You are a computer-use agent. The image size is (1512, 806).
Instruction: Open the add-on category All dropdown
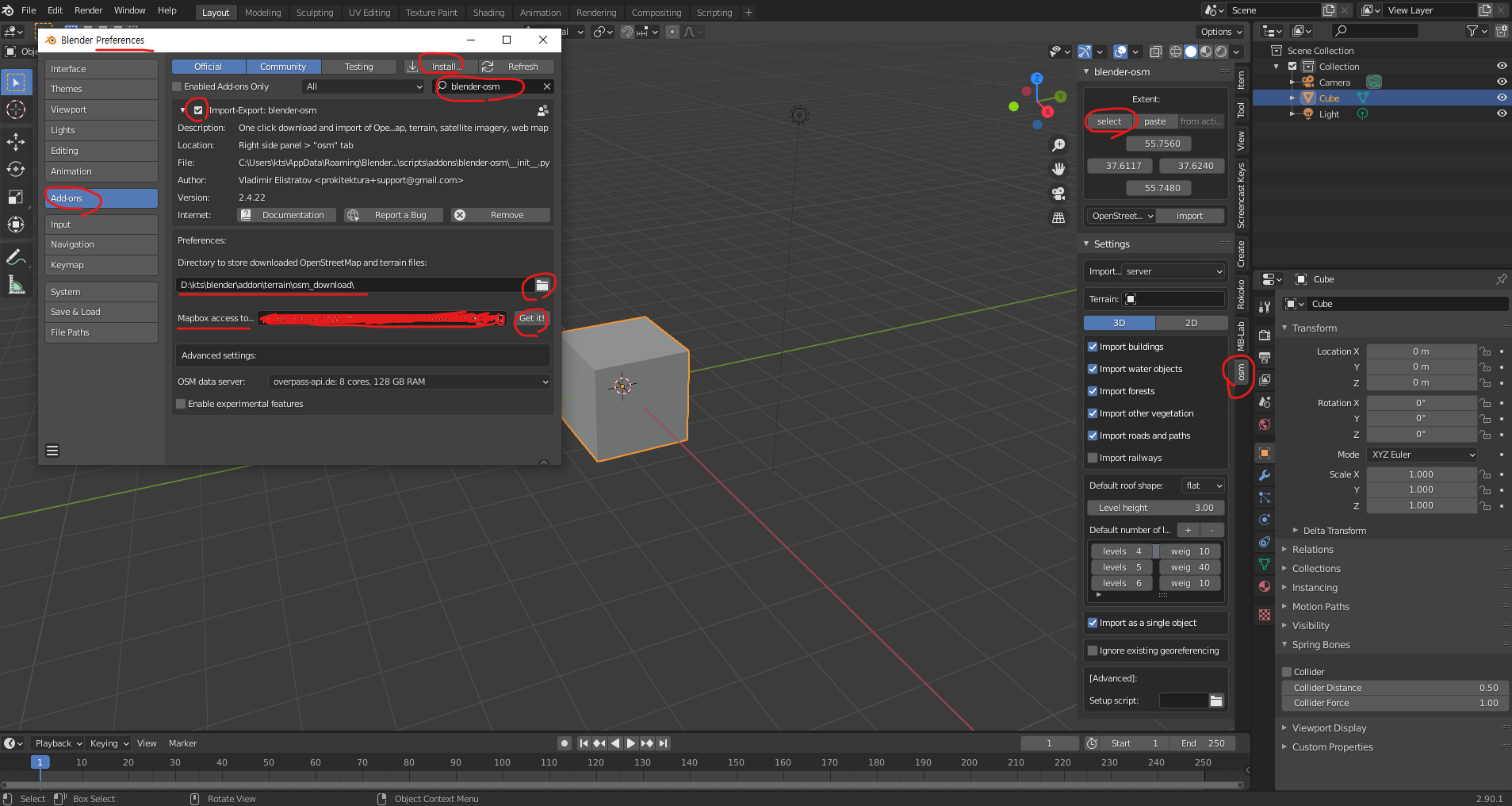(x=364, y=86)
